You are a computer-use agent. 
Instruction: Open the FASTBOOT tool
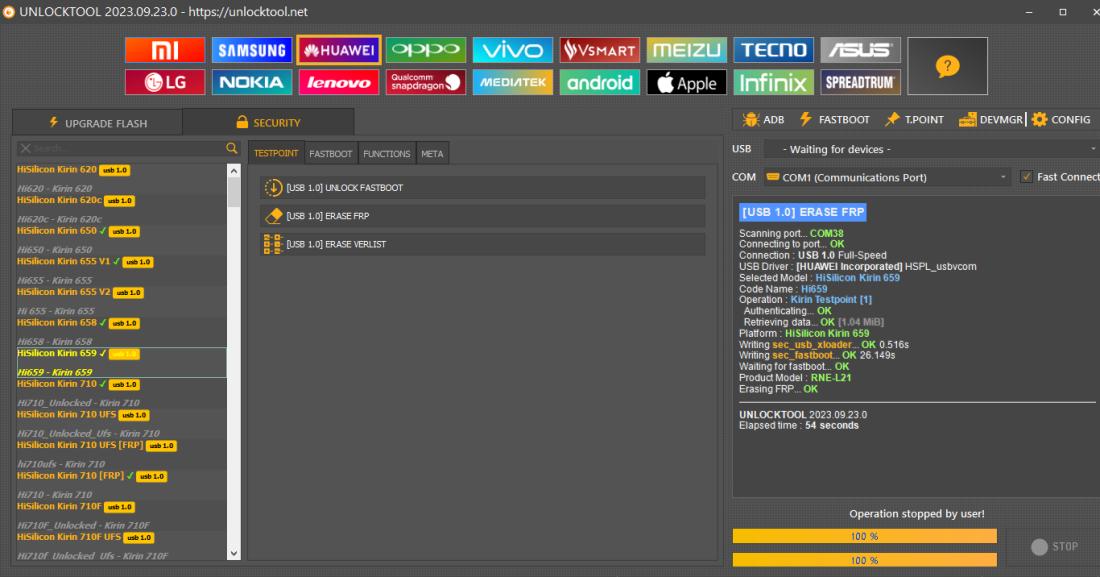(x=834, y=119)
